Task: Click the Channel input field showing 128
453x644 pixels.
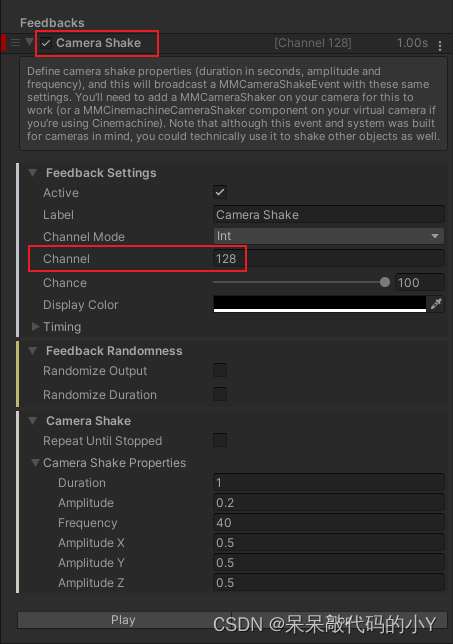Action: (x=329, y=259)
